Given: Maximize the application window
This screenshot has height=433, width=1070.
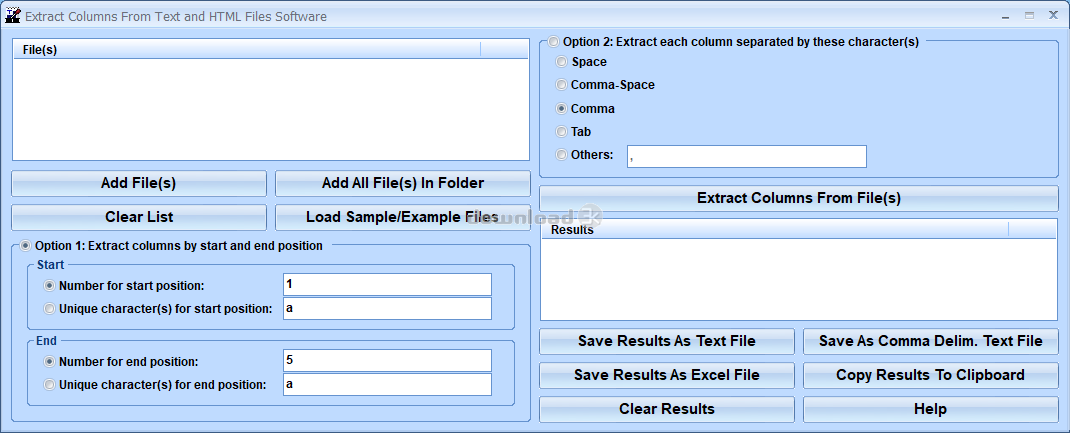Looking at the screenshot, I should pos(1029,15).
